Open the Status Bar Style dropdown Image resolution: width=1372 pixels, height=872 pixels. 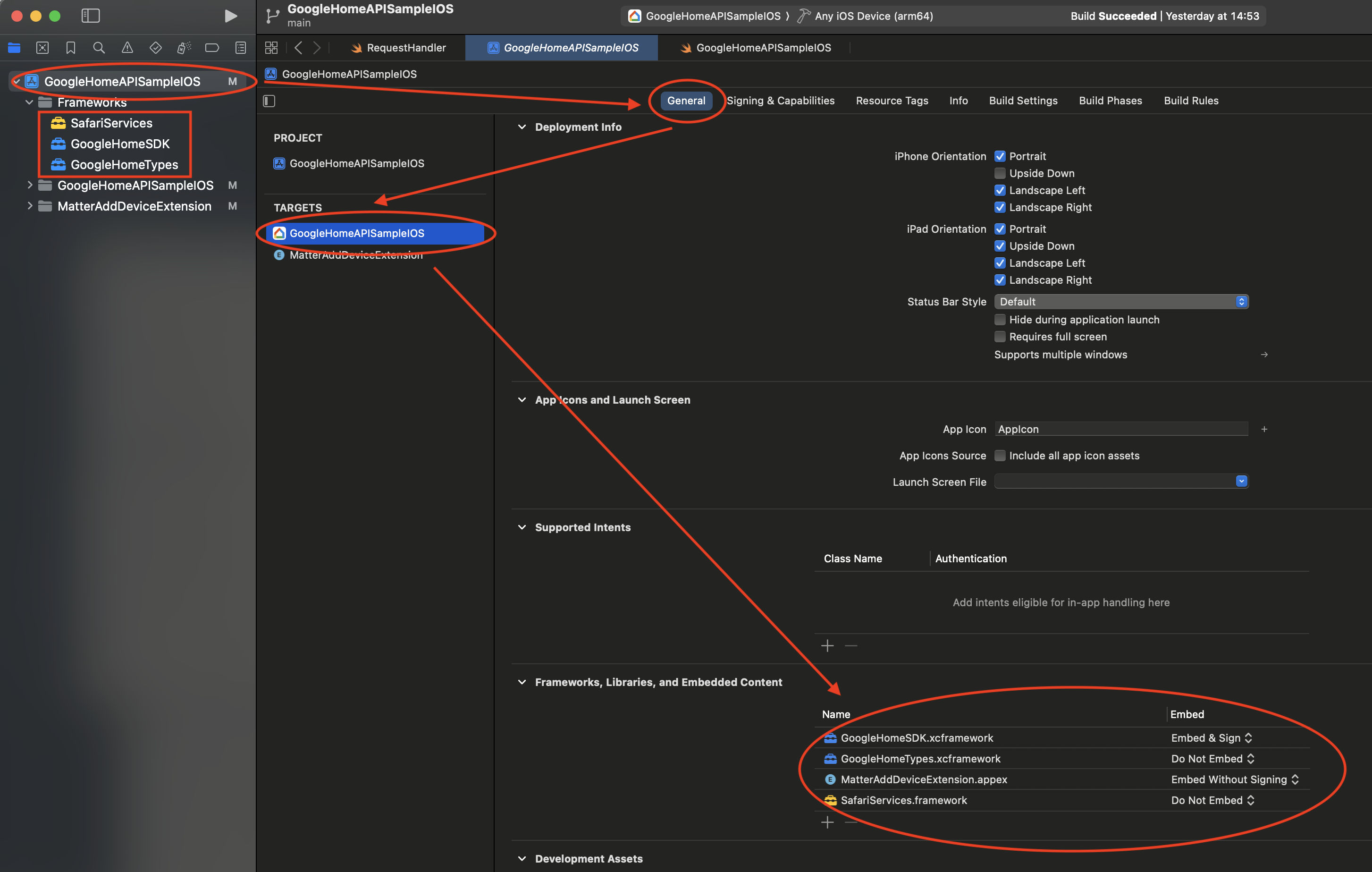click(x=1241, y=302)
